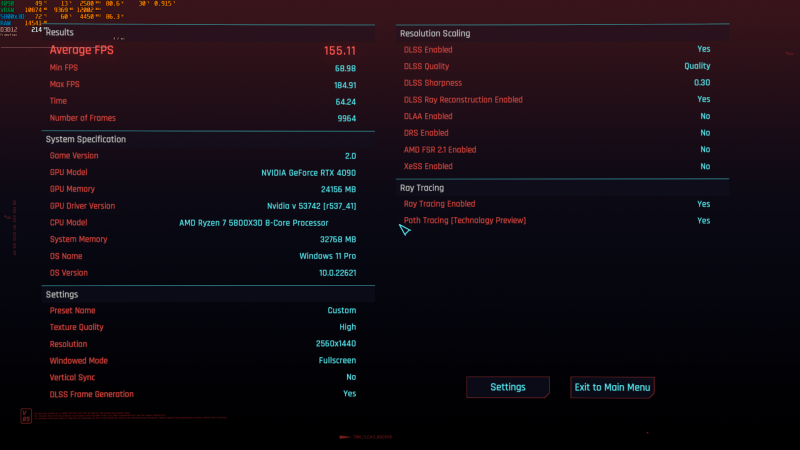Click the Vertical Sync No value
Image resolution: width=800 pixels, height=450 pixels.
(351, 377)
